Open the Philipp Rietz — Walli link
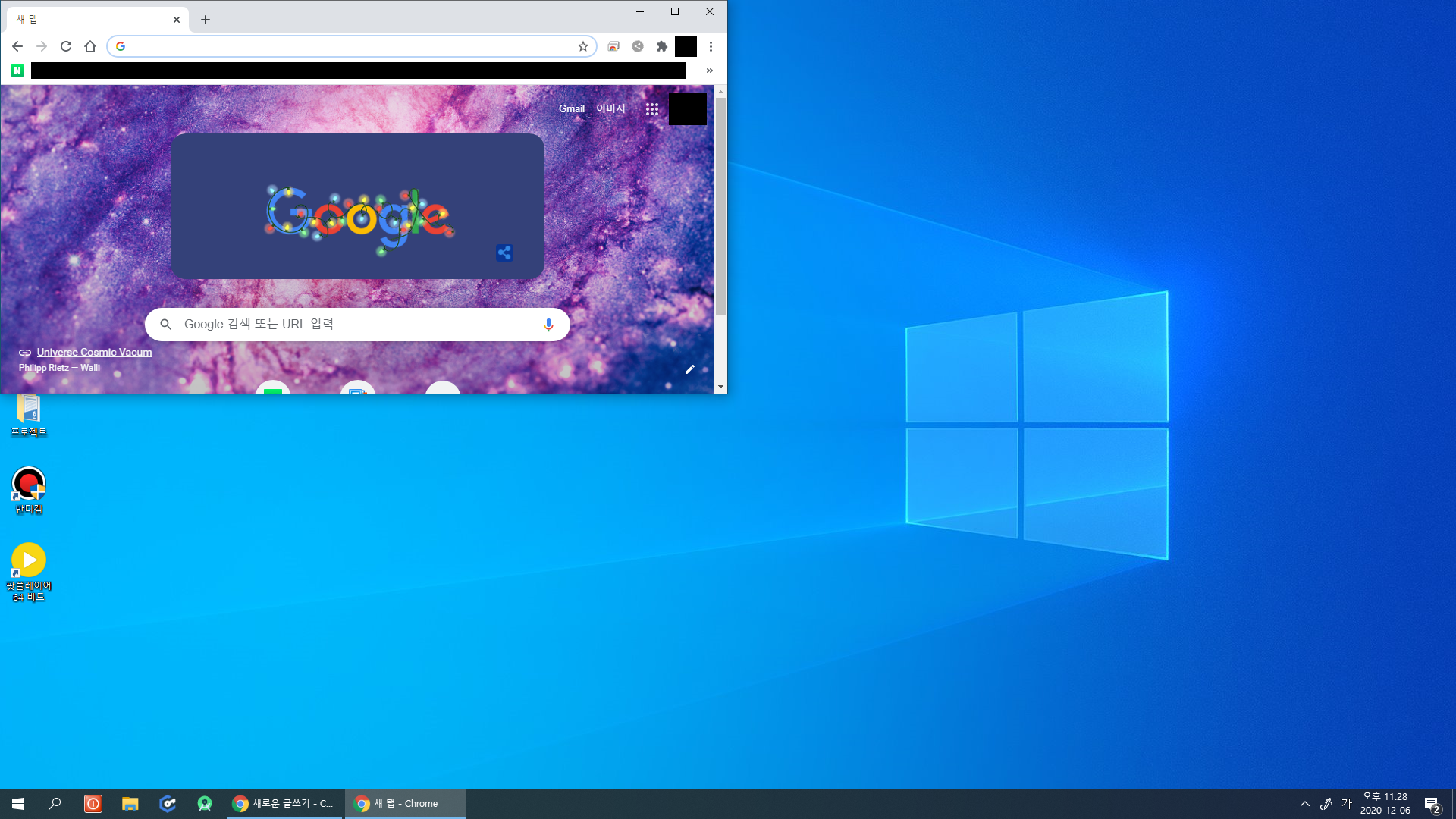Viewport: 1456px width, 819px height. click(x=59, y=368)
